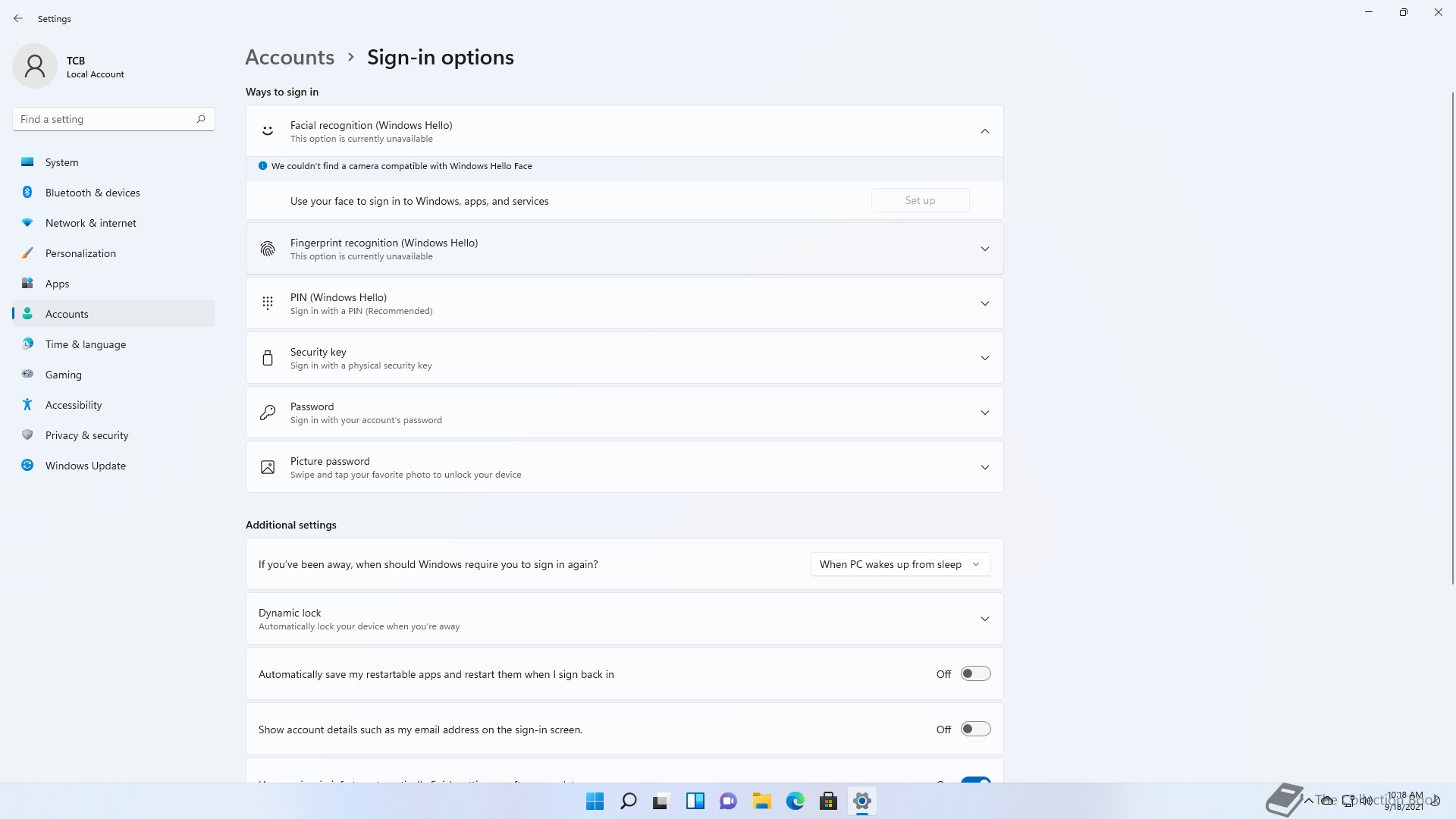Click the Security key USB icon
The height and width of the screenshot is (819, 1456).
[x=268, y=358]
